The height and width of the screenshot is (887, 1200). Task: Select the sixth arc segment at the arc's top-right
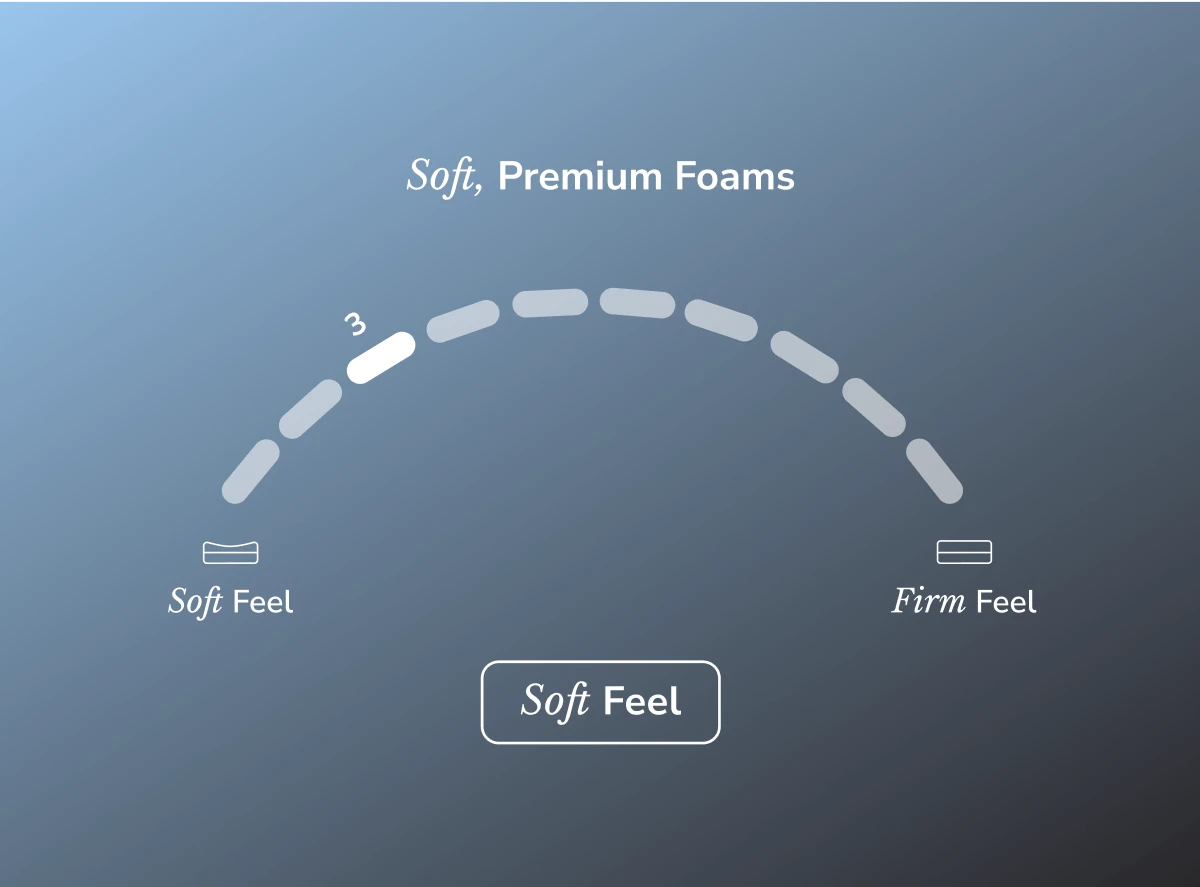(x=638, y=303)
